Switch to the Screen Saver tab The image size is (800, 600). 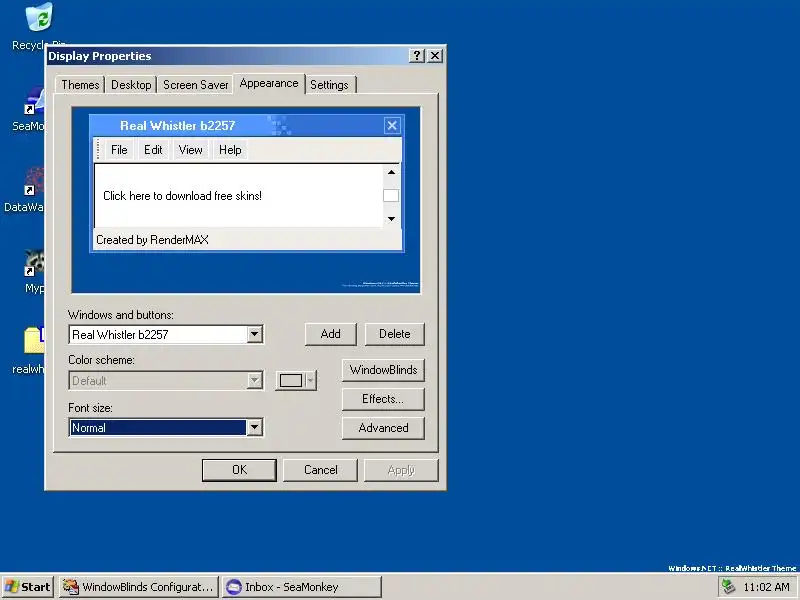pos(195,85)
